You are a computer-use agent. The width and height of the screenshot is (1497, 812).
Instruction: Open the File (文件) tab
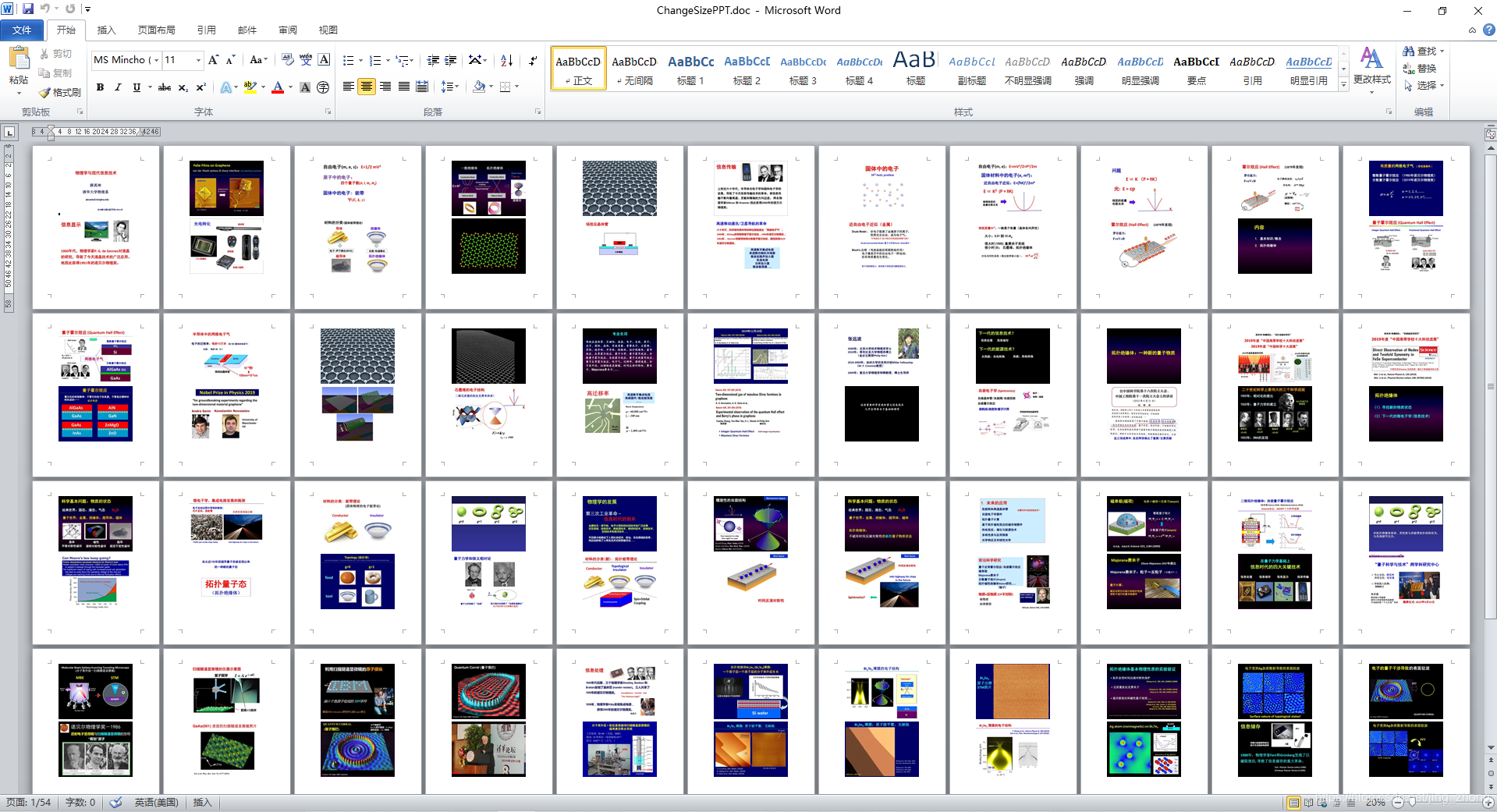click(x=22, y=30)
